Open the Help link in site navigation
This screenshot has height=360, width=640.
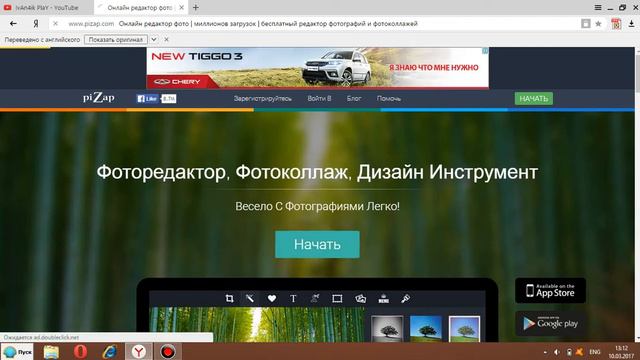tap(389, 98)
